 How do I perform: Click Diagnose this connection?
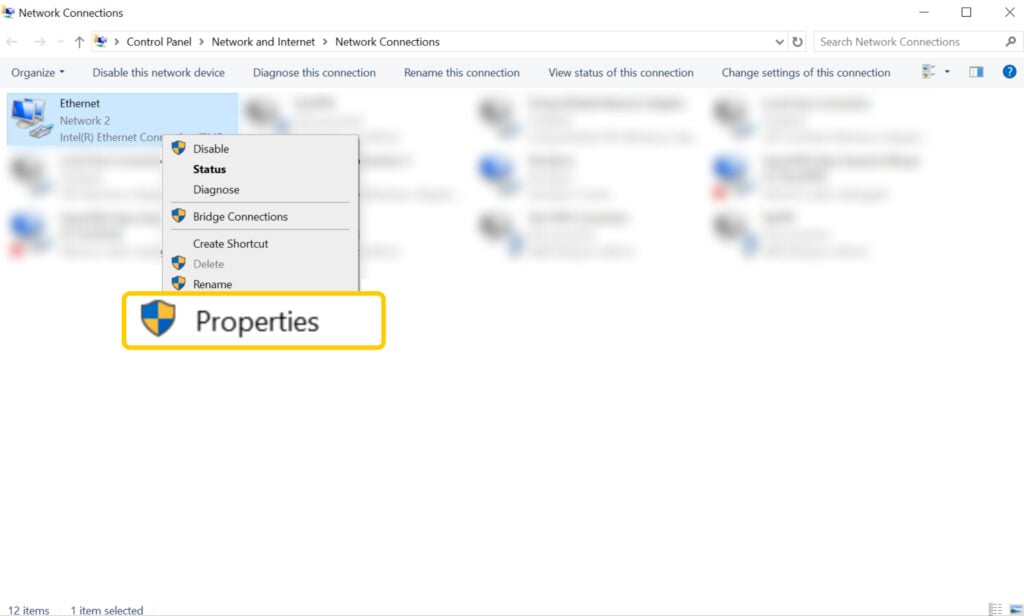pyautogui.click(x=315, y=71)
